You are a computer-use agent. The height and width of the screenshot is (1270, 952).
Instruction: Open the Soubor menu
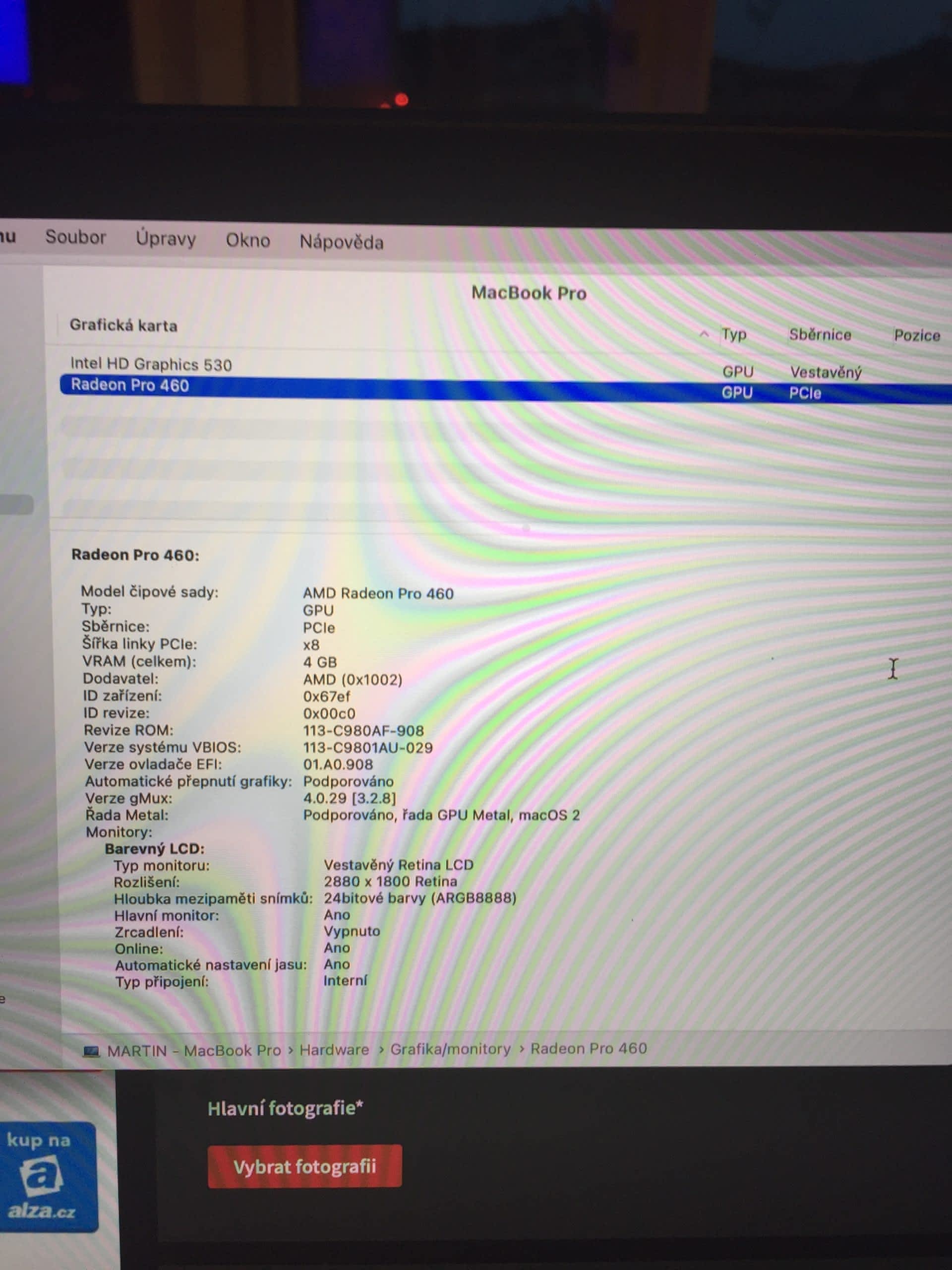click(x=75, y=237)
